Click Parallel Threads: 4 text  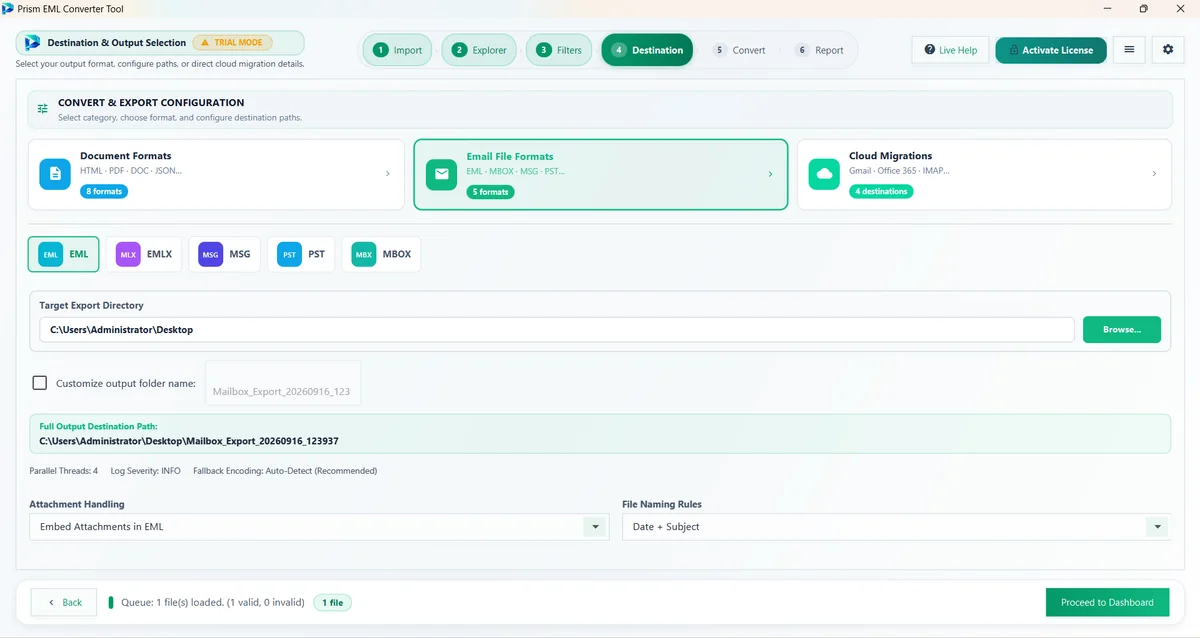click(64, 470)
